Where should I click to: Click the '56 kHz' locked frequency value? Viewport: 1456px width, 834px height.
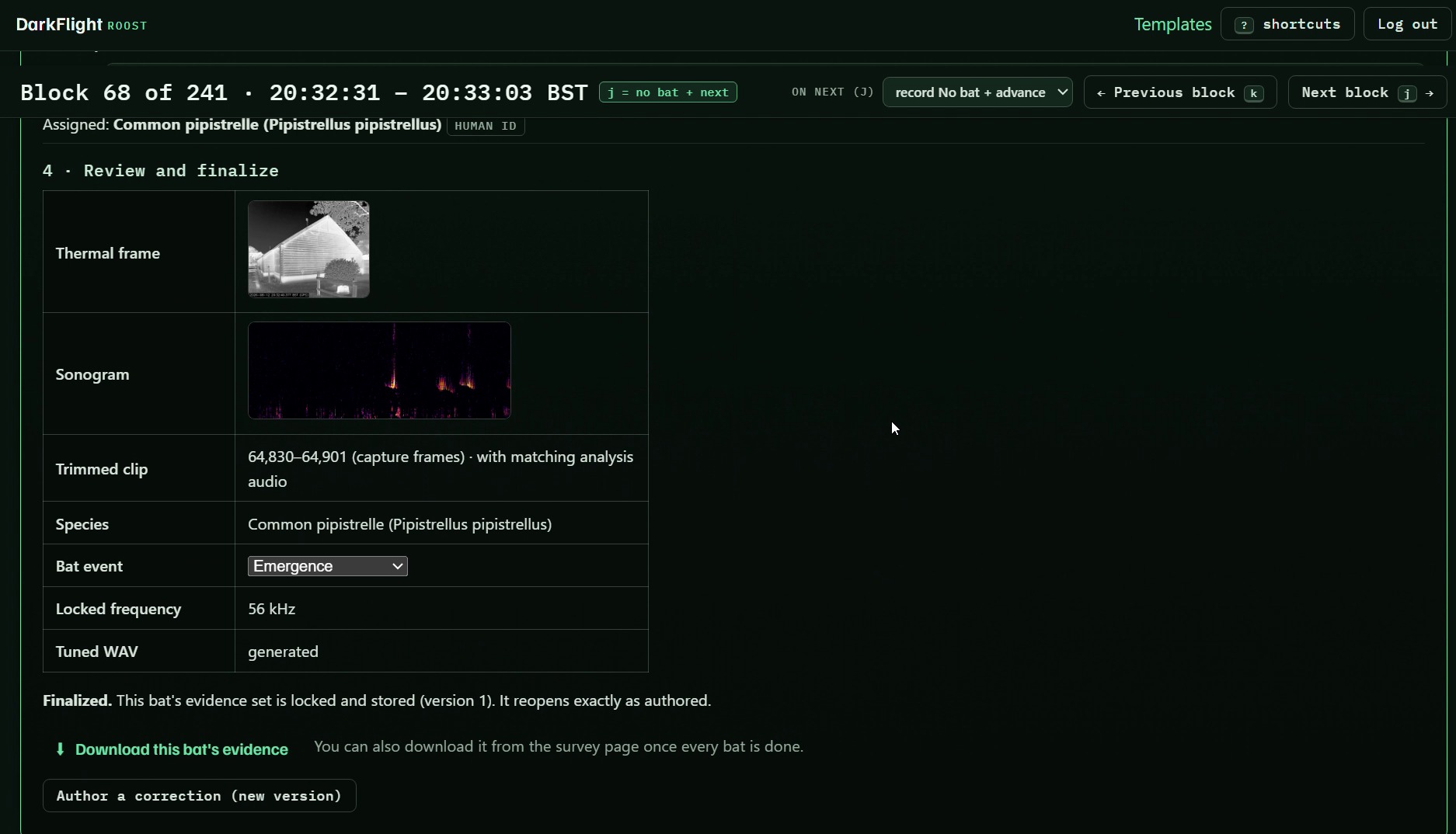(x=272, y=609)
